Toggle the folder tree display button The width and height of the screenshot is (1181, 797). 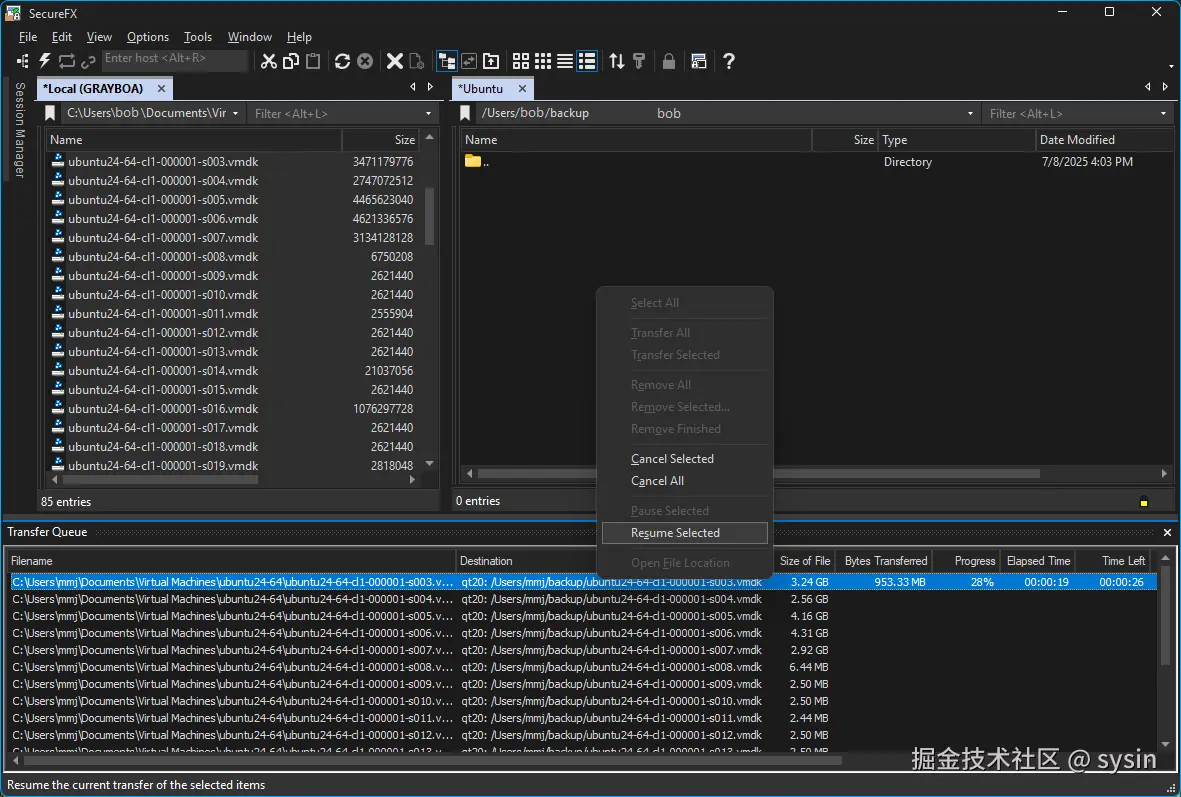[446, 61]
